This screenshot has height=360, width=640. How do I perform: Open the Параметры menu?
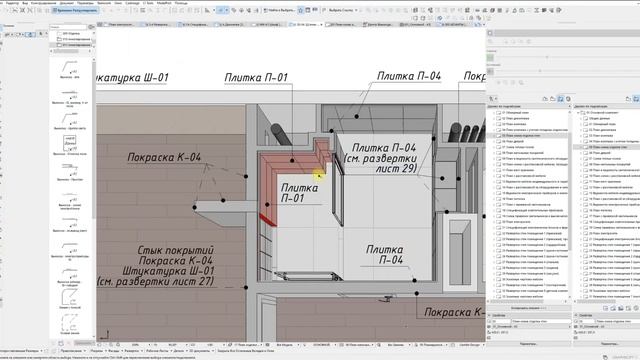[x=85, y=3]
